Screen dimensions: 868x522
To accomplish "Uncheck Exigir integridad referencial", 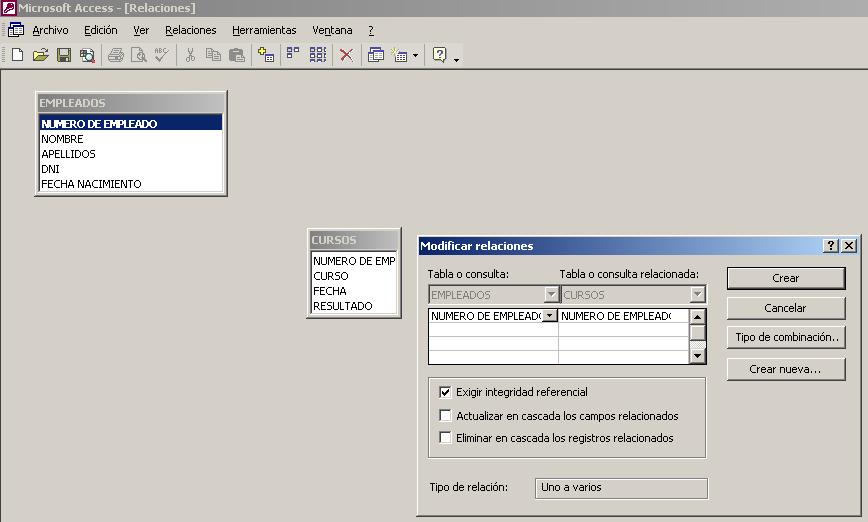I will tap(445, 392).
